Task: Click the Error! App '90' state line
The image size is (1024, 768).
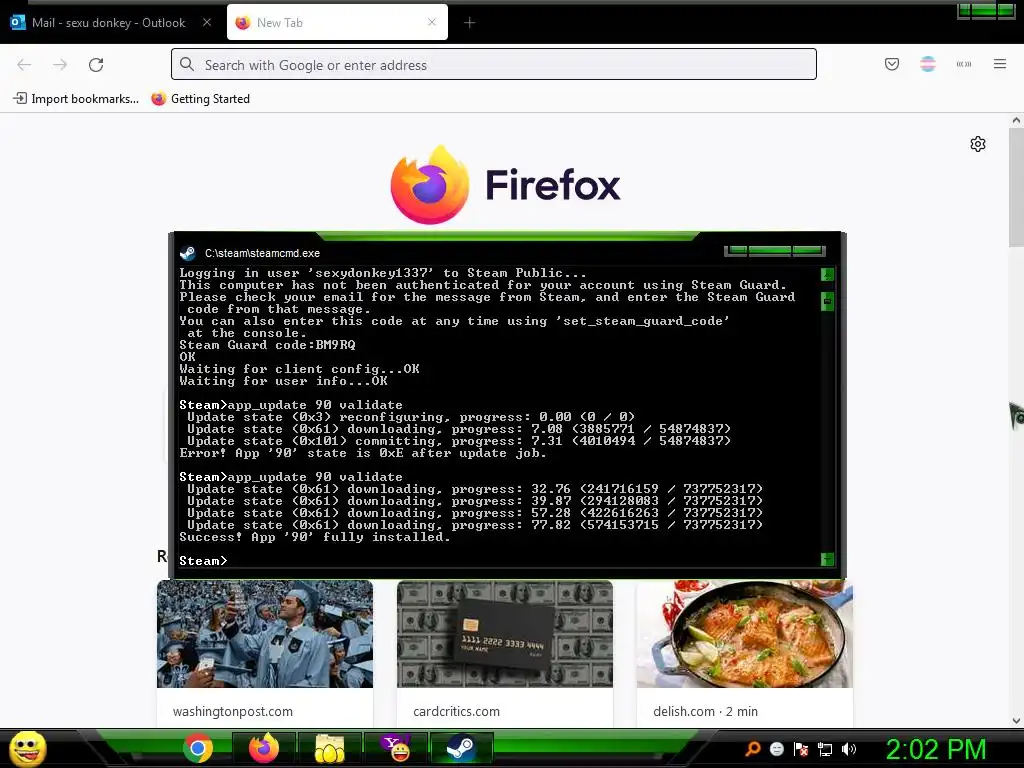Action: pos(362,453)
